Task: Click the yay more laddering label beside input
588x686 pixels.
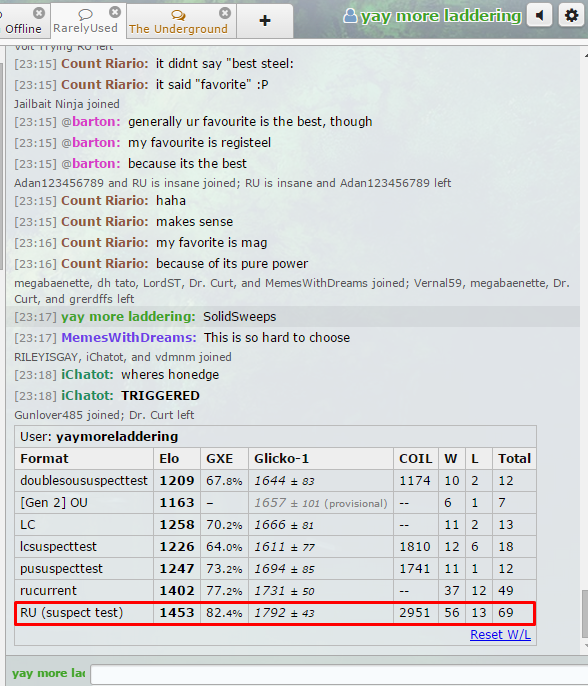Action: 49,673
